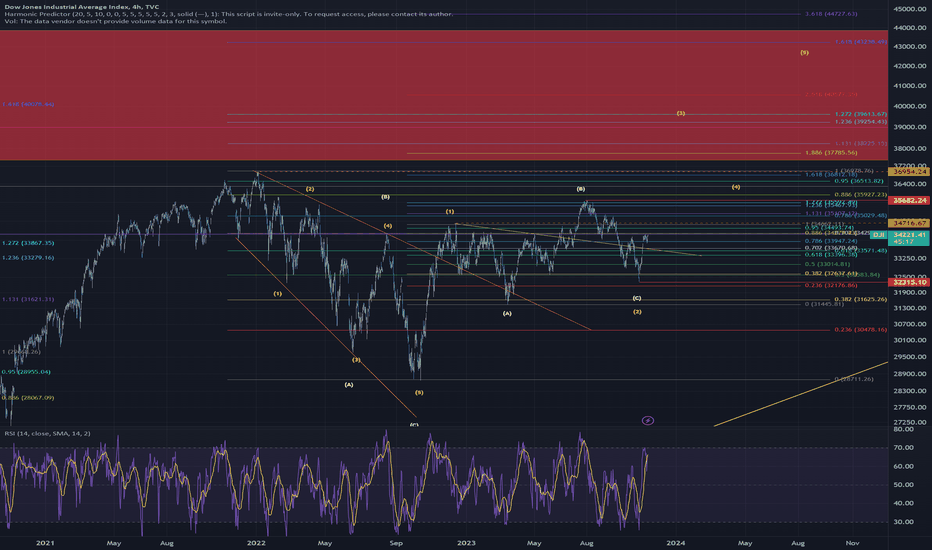Click the 32315.10 red price tag
Screen dimensions: 932x550
(x=909, y=282)
